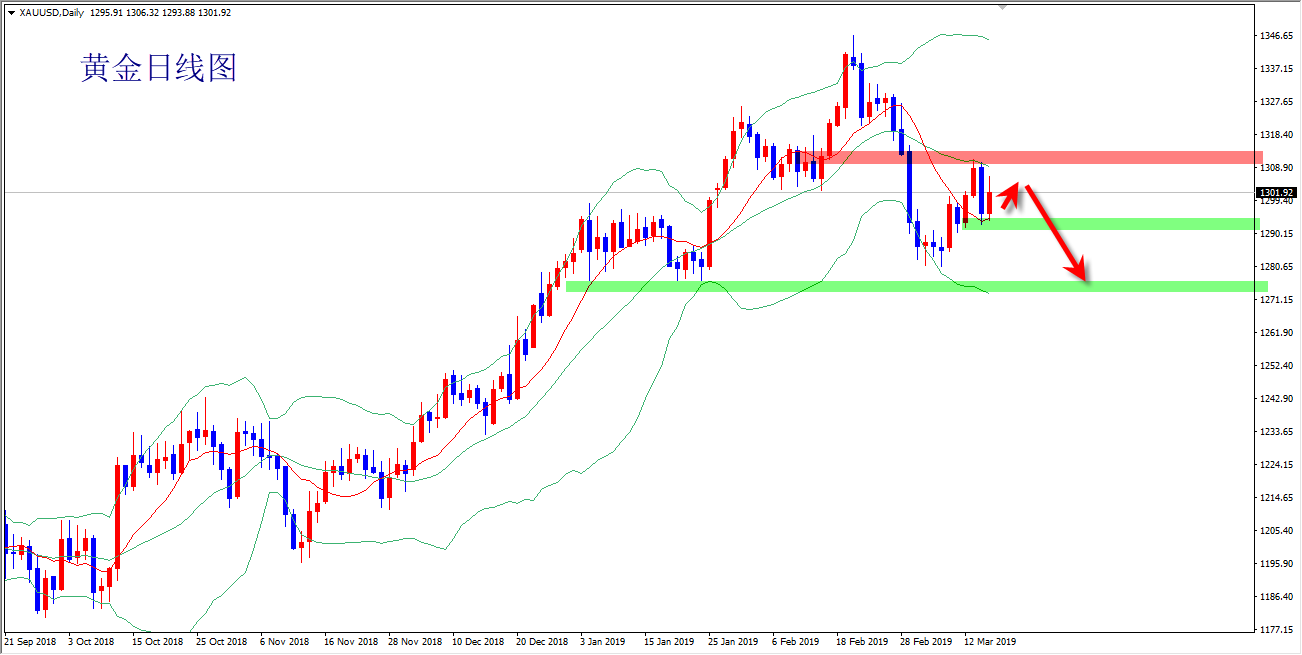Image resolution: width=1302 pixels, height=655 pixels.
Task: Click the latest red candle at right edge
Action: [x=990, y=203]
